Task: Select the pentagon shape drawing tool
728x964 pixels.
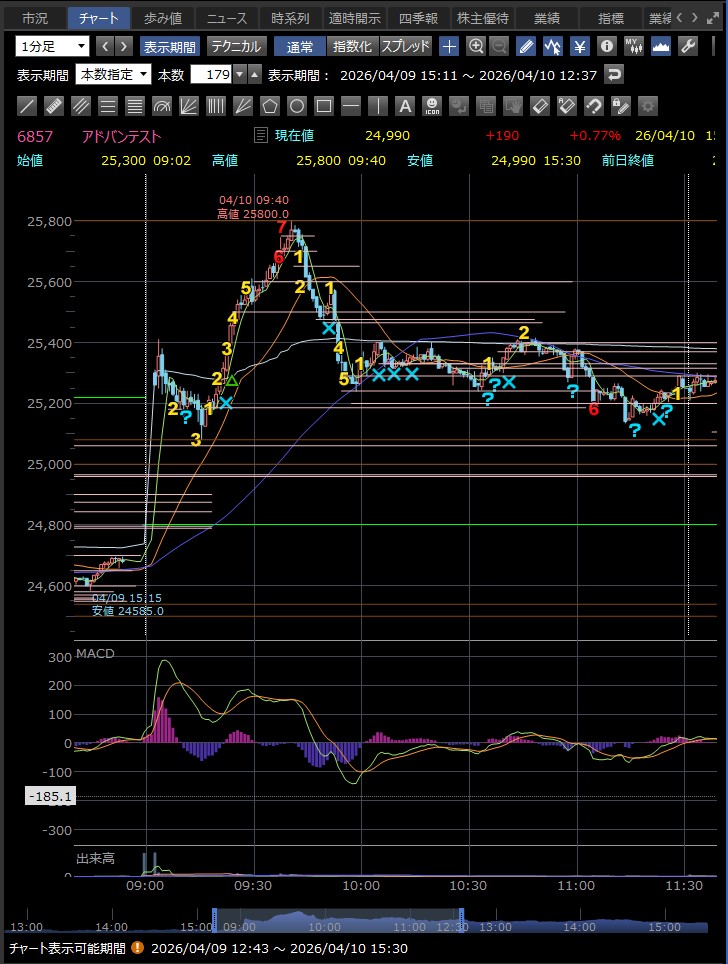Action: tap(270, 106)
